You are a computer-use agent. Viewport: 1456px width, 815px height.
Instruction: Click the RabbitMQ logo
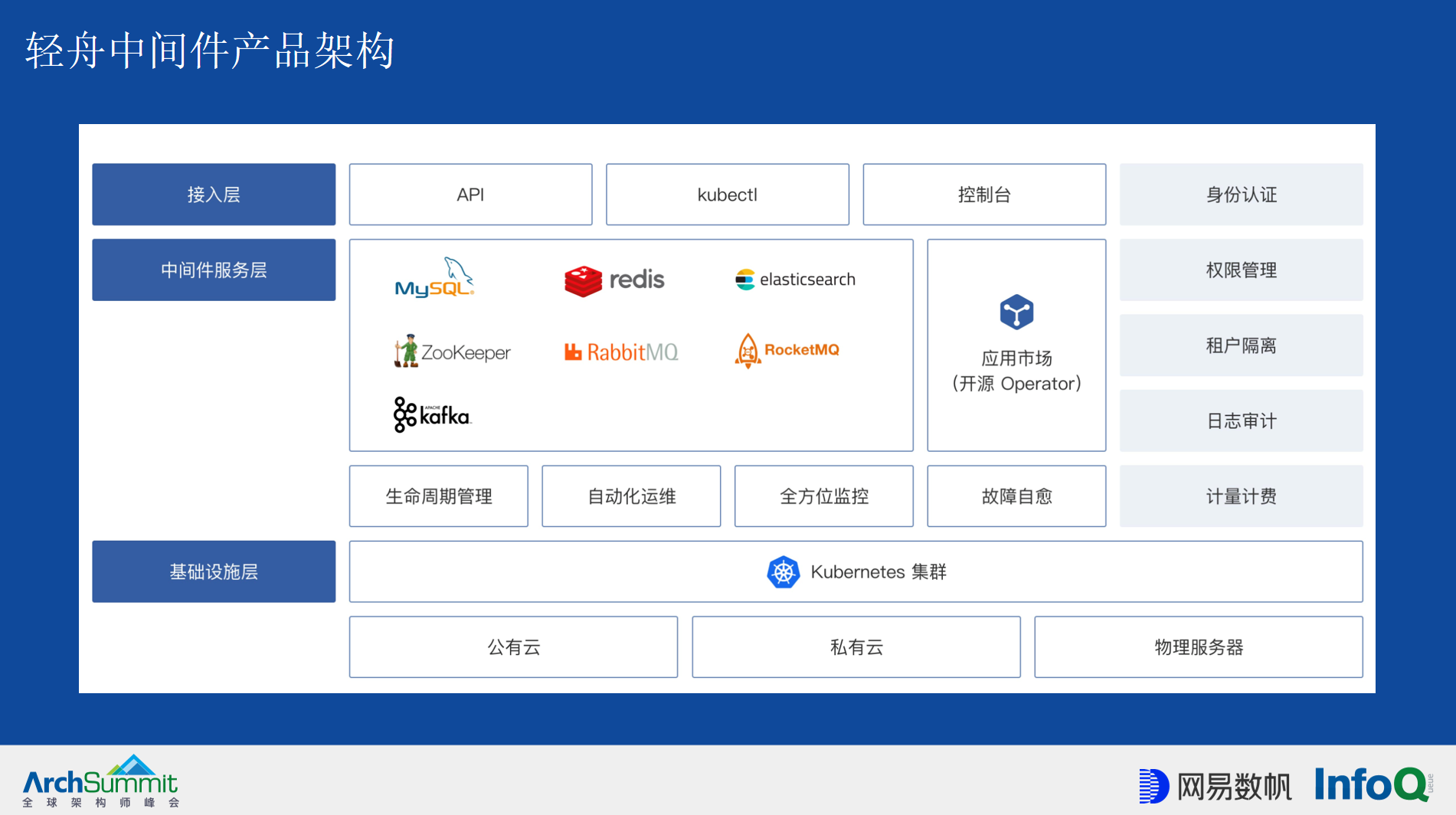click(x=621, y=352)
